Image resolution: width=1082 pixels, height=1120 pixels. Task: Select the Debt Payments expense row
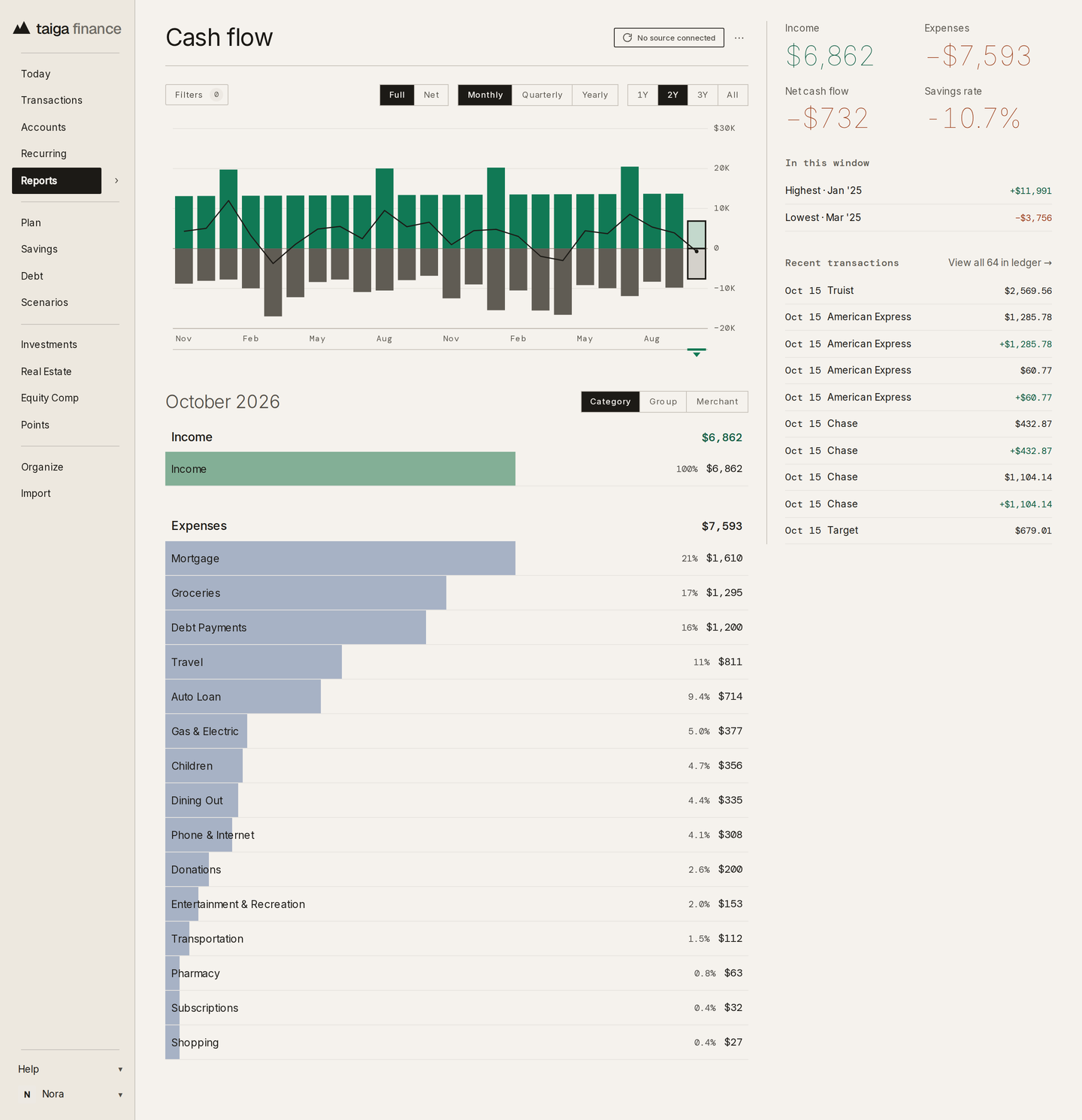(x=457, y=628)
